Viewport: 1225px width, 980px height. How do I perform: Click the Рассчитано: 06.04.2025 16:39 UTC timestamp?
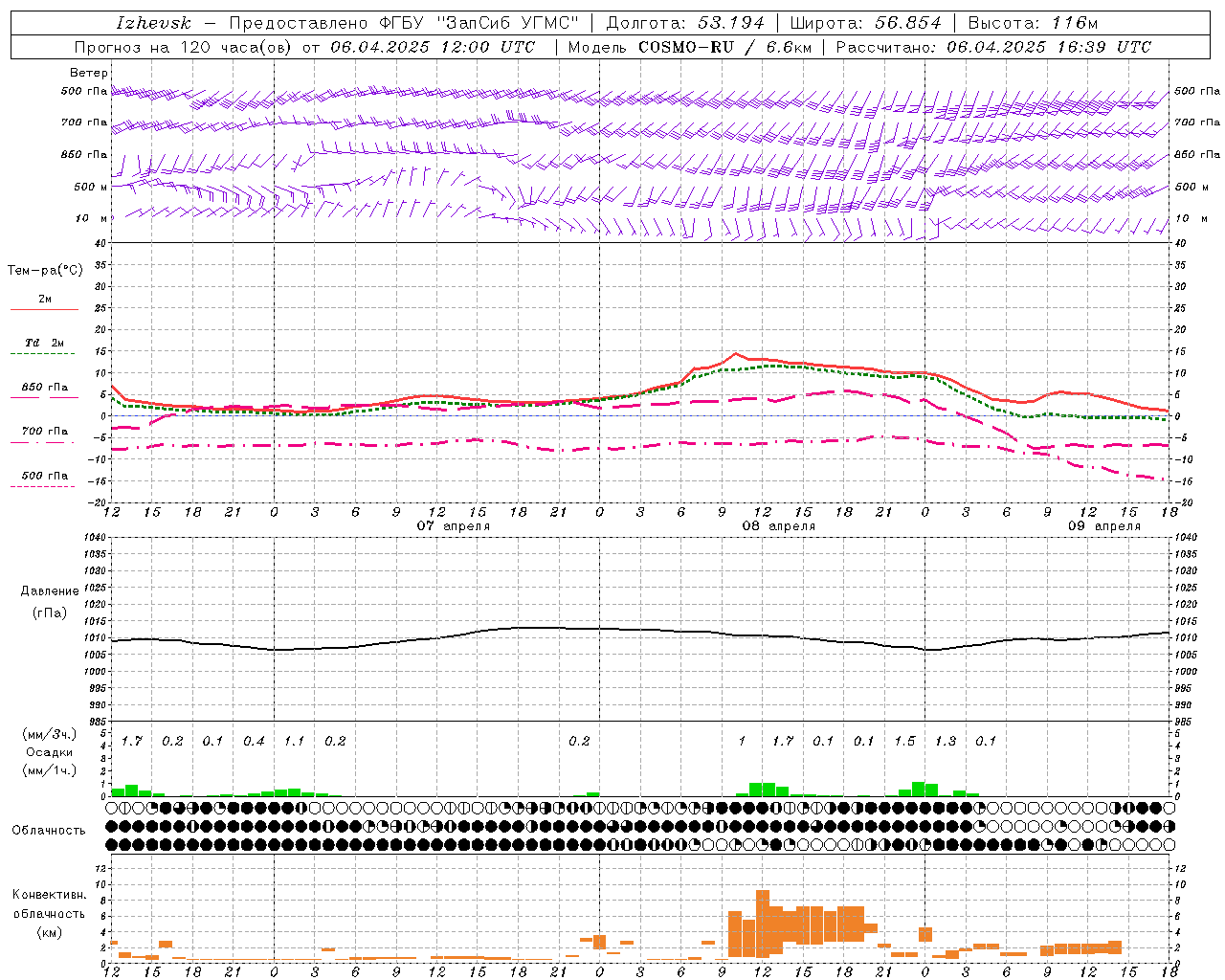993,47
